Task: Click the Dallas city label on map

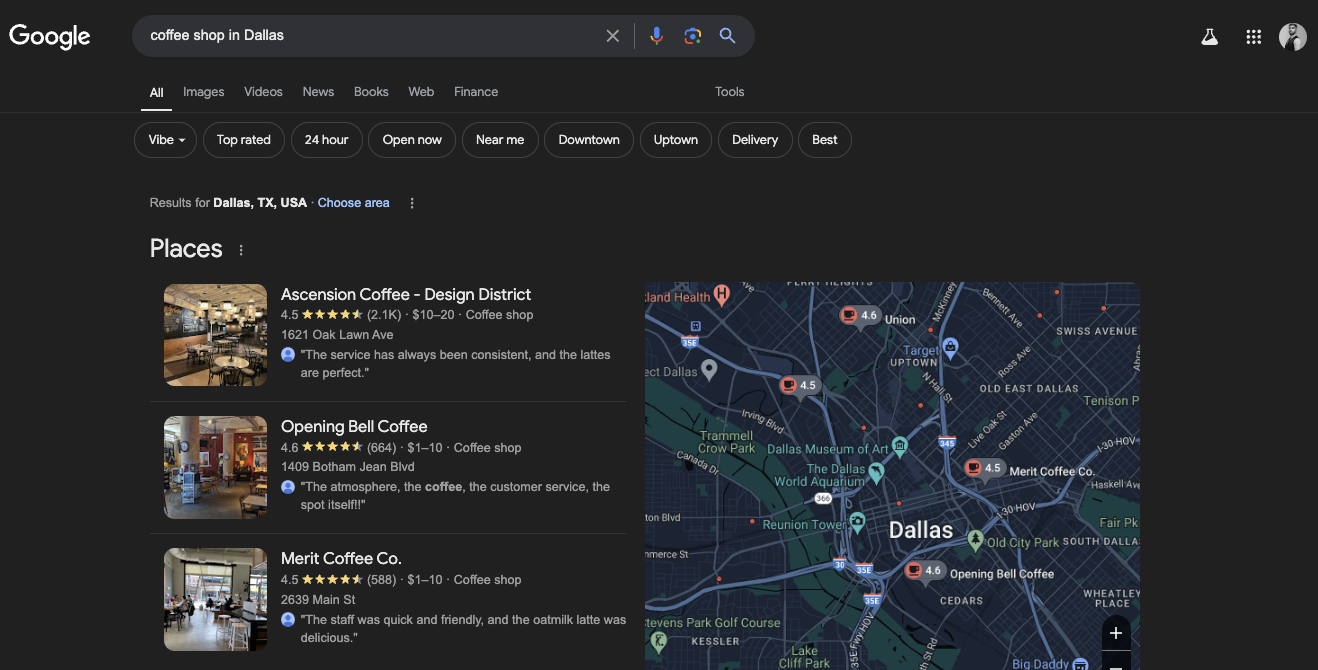Action: [921, 530]
